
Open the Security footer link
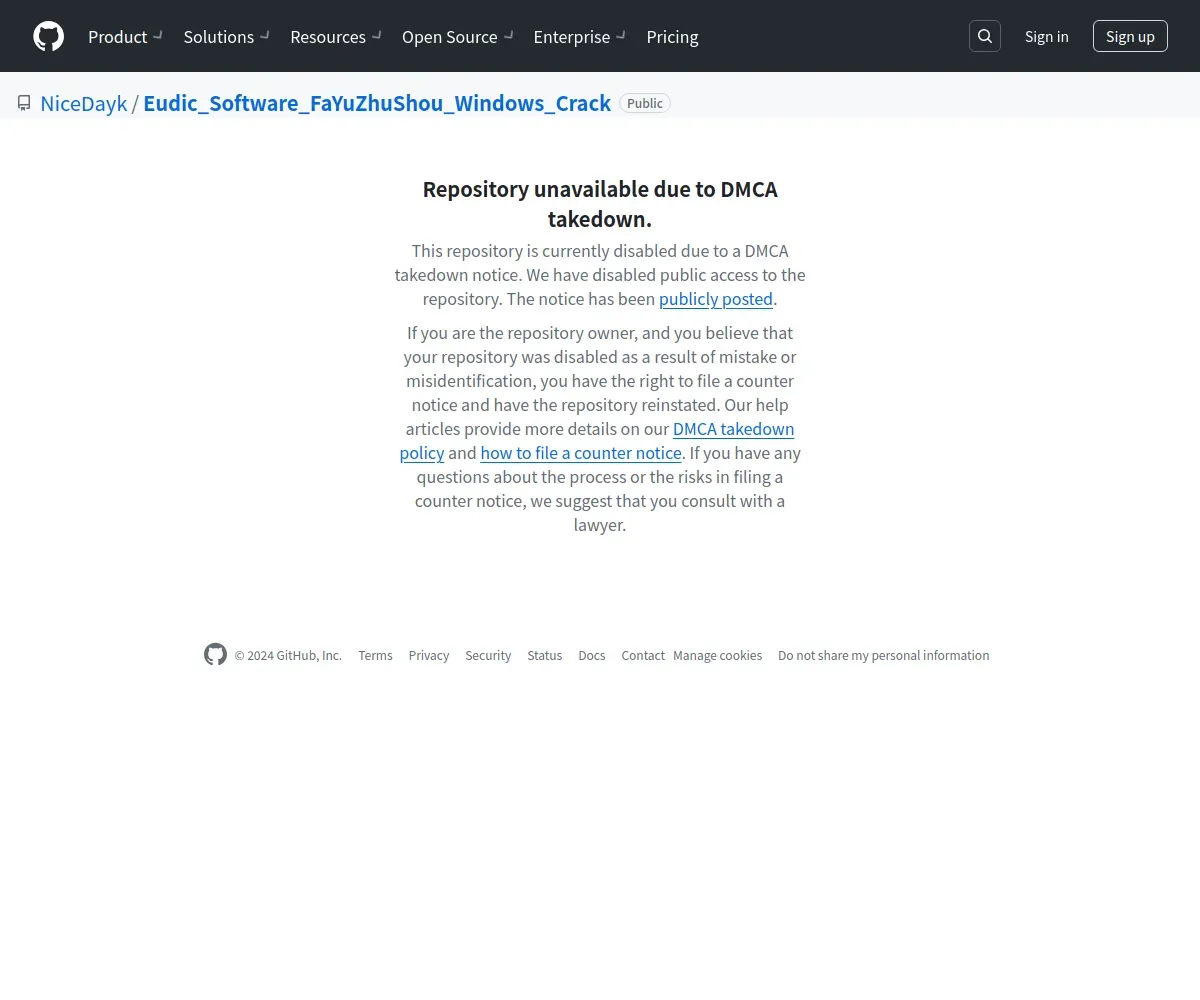click(488, 656)
